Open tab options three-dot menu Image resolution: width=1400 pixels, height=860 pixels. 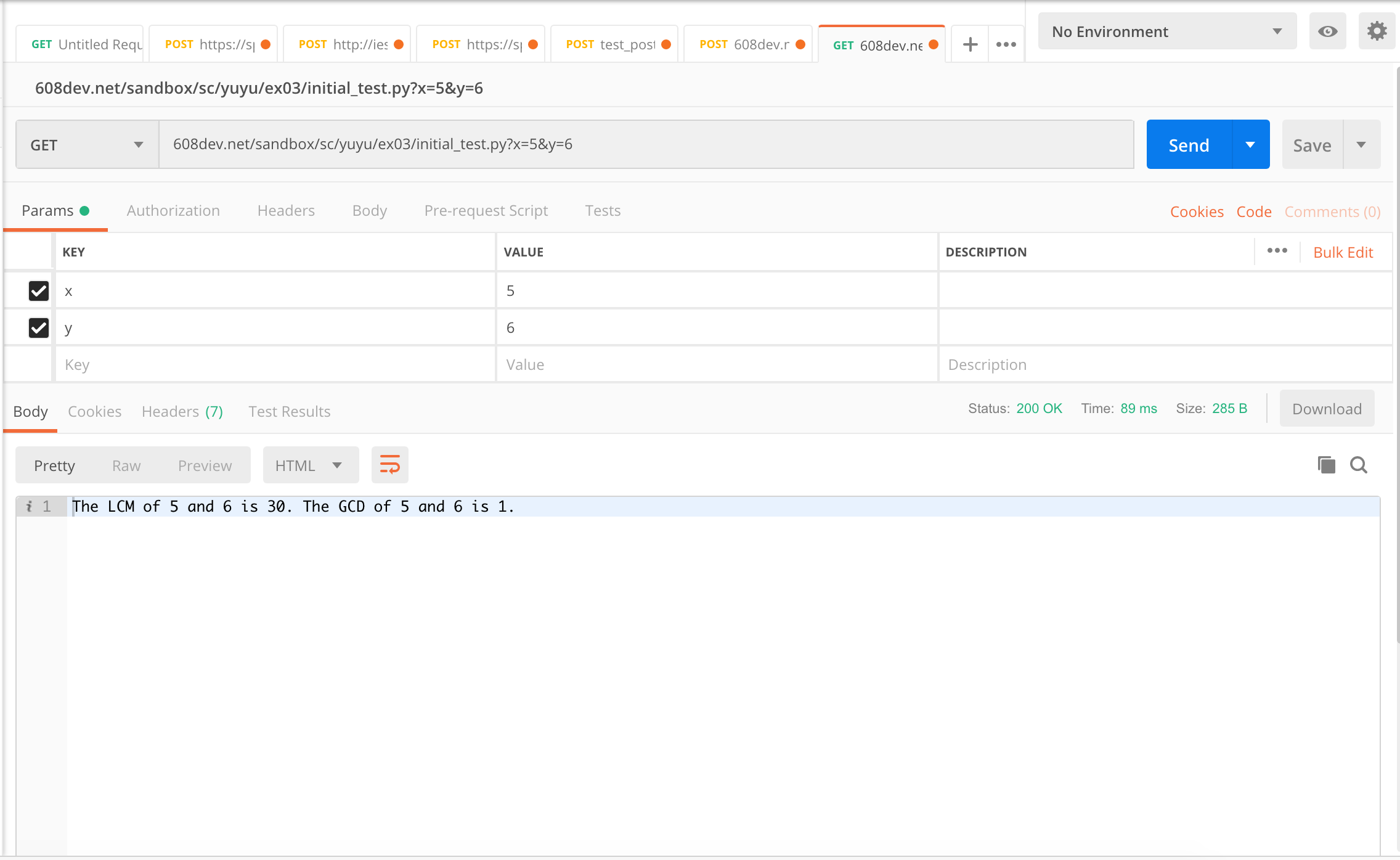(1006, 44)
